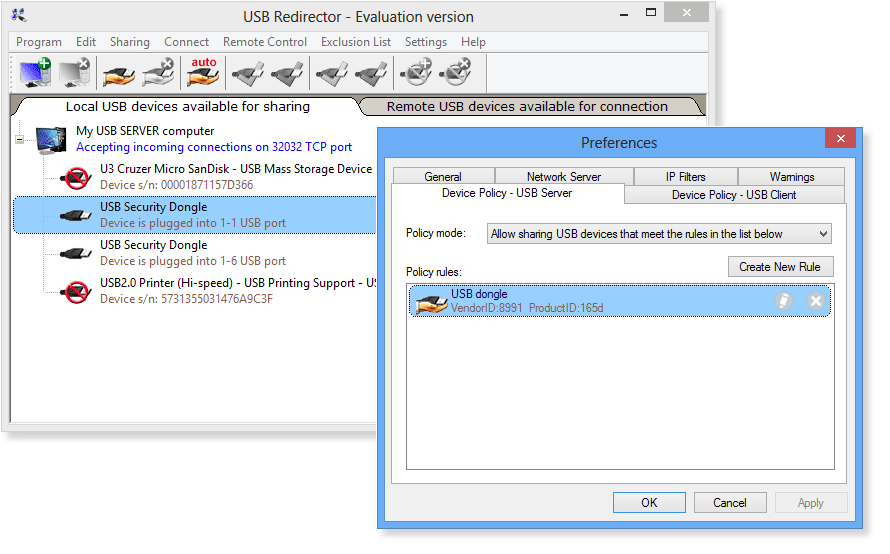Switch to the Network Server tab

(564, 177)
